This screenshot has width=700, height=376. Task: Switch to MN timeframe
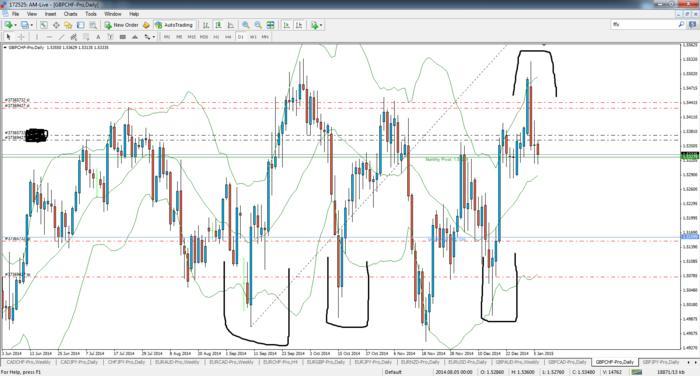[265, 37]
